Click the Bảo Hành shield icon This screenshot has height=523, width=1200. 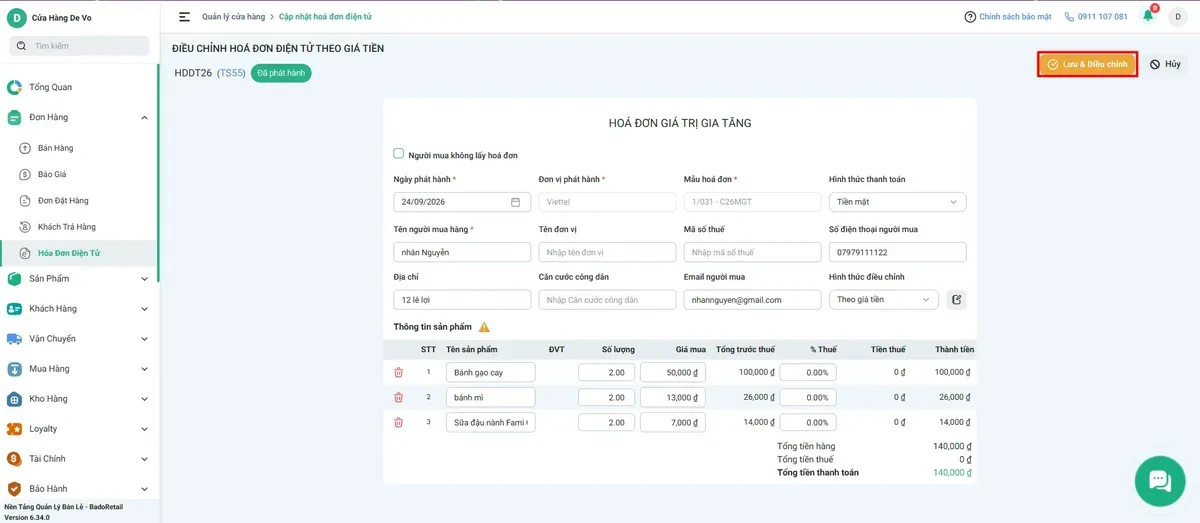[x=14, y=489]
